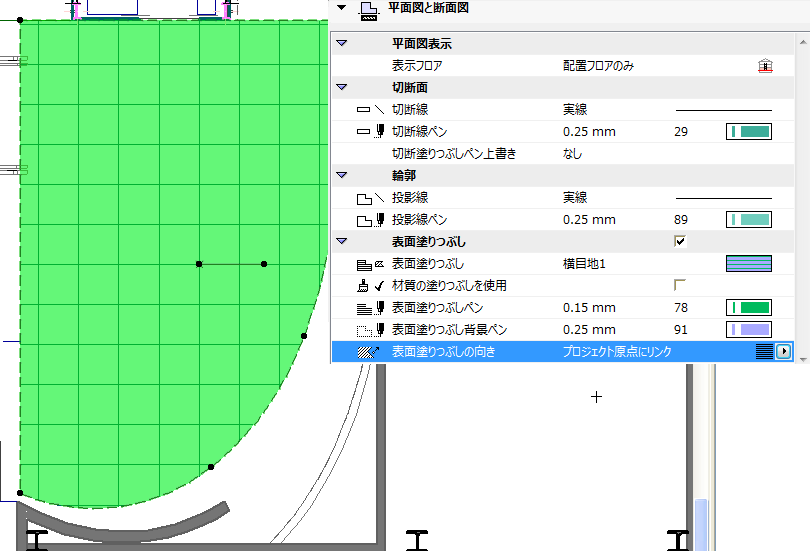810x551 pixels.
Task: Click the 表面塗りつぶしペン 0.15 mm value
Action: [x=589, y=307]
